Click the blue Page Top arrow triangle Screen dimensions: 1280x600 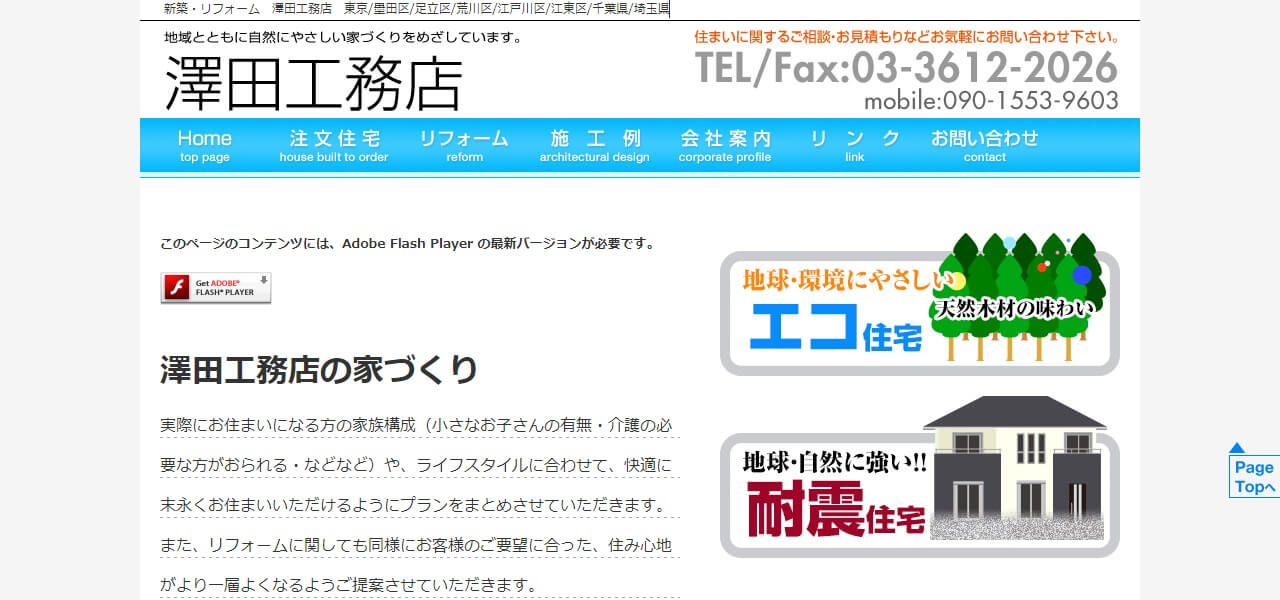pyautogui.click(x=1237, y=448)
